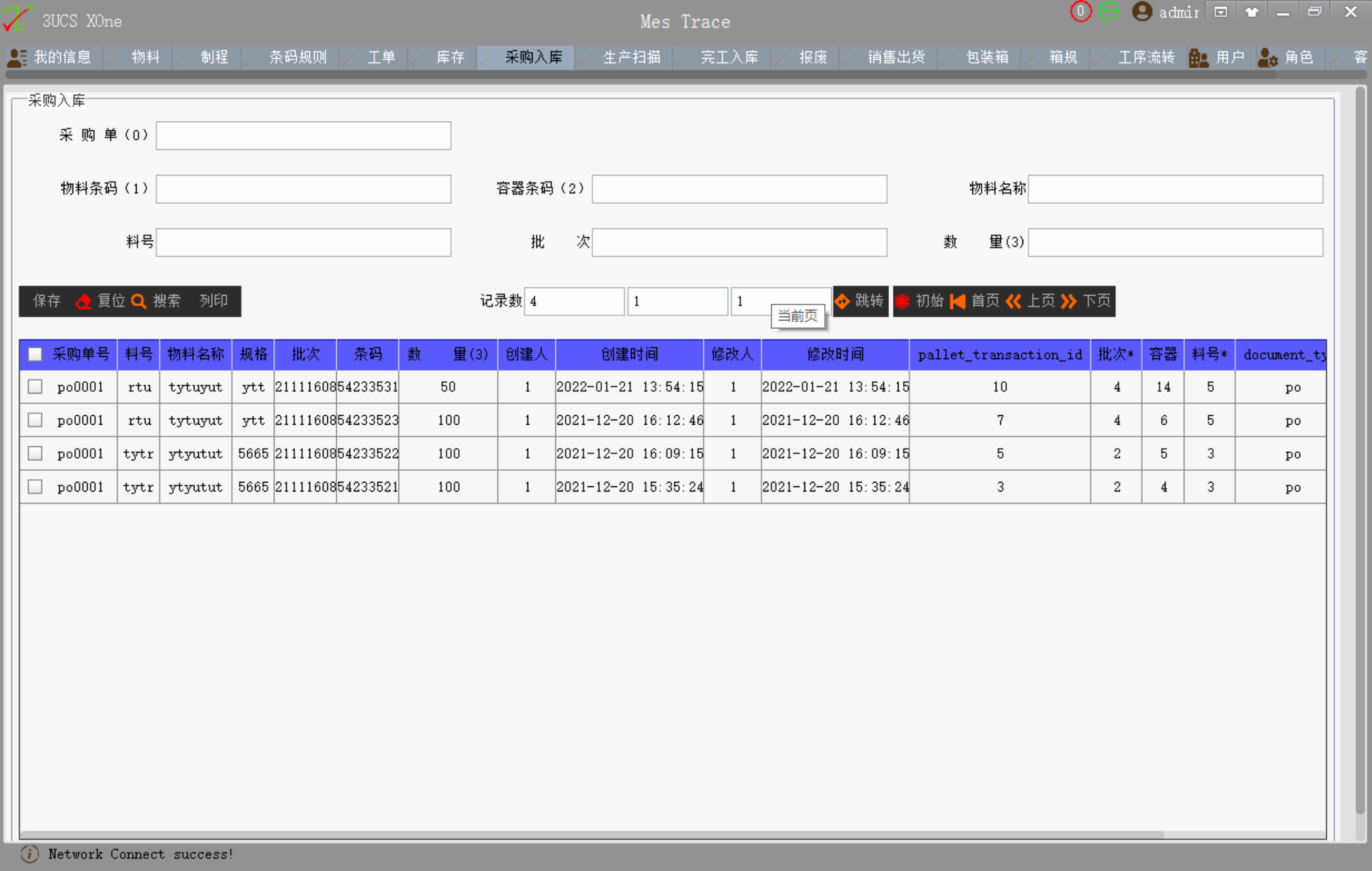
Task: Check the row with barcode 54233521
Action: click(x=36, y=487)
